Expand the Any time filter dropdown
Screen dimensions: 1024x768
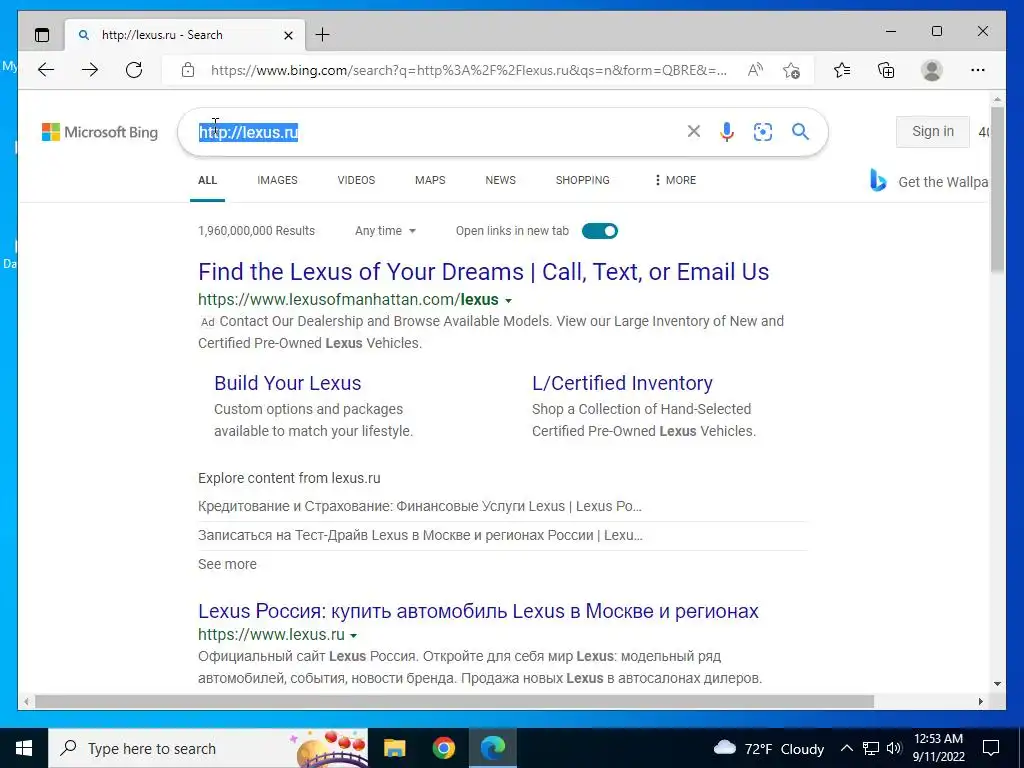[x=385, y=231]
